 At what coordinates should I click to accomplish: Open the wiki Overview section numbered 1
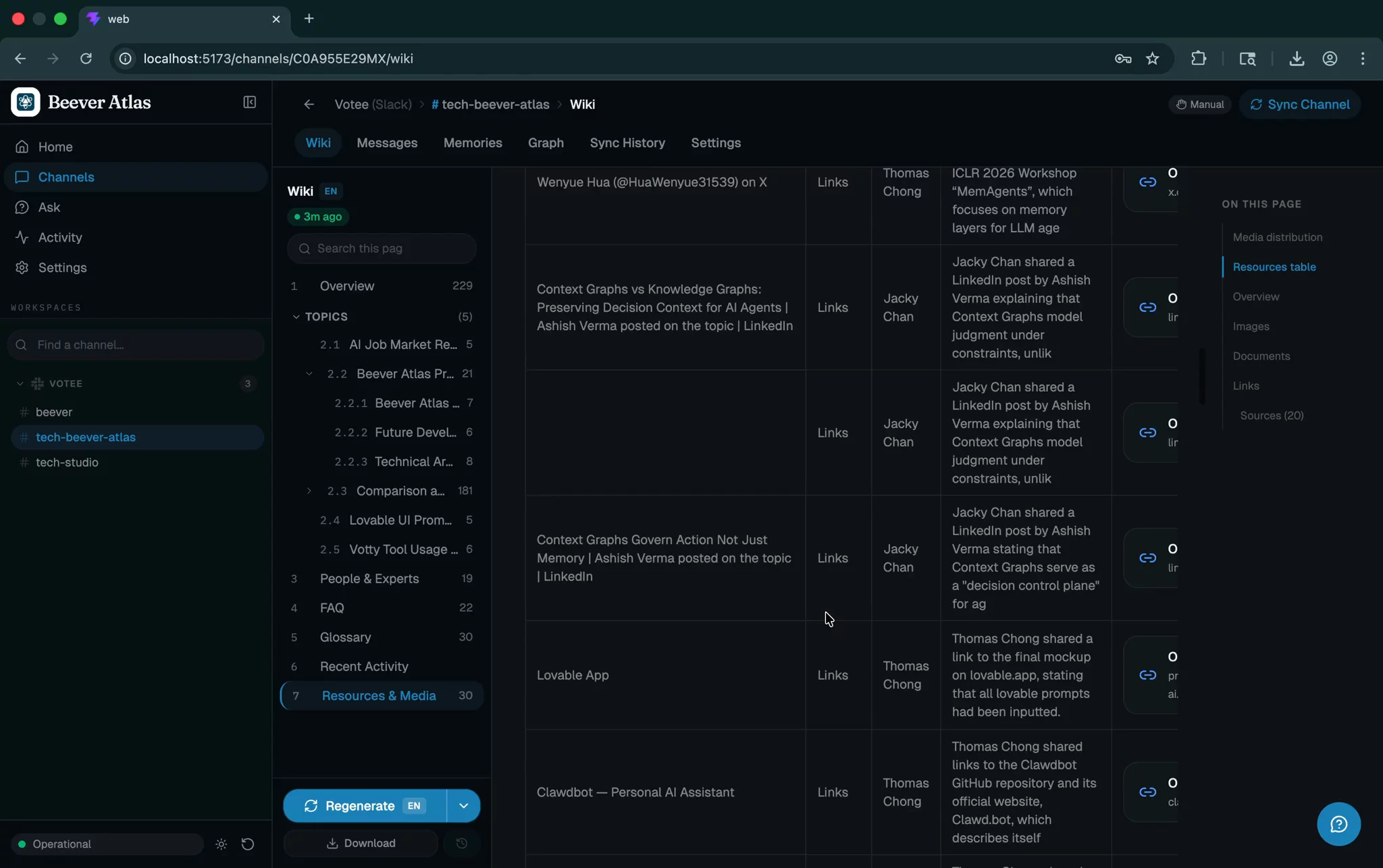[x=382, y=286]
